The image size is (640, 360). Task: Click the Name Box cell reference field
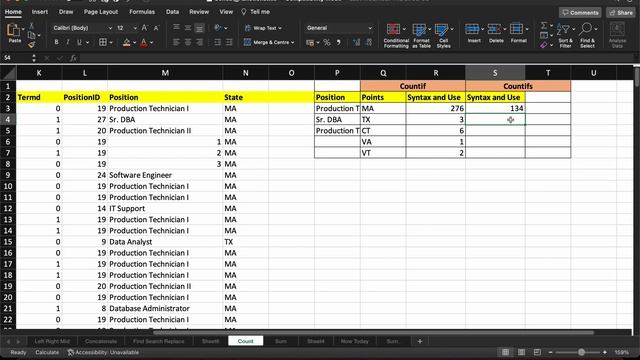point(16,58)
